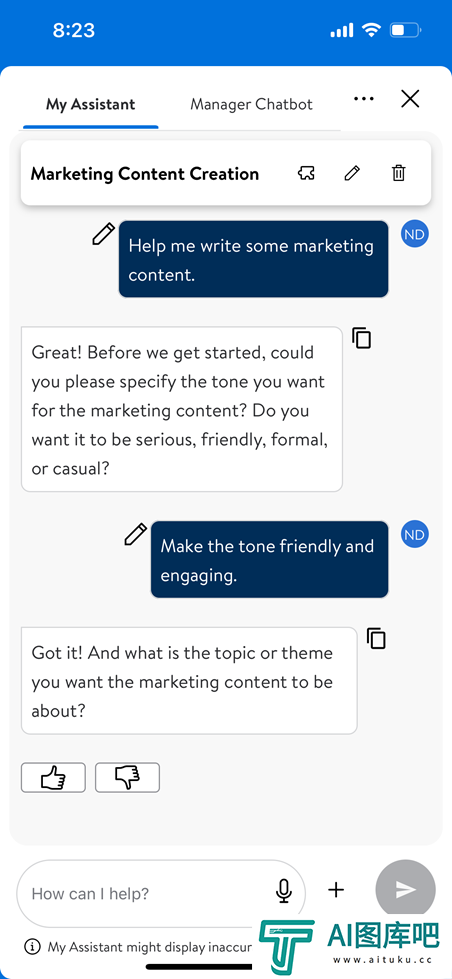Viewport: 452px width, 979px height.
Task: Open the three-dots more options menu
Action: point(364,99)
